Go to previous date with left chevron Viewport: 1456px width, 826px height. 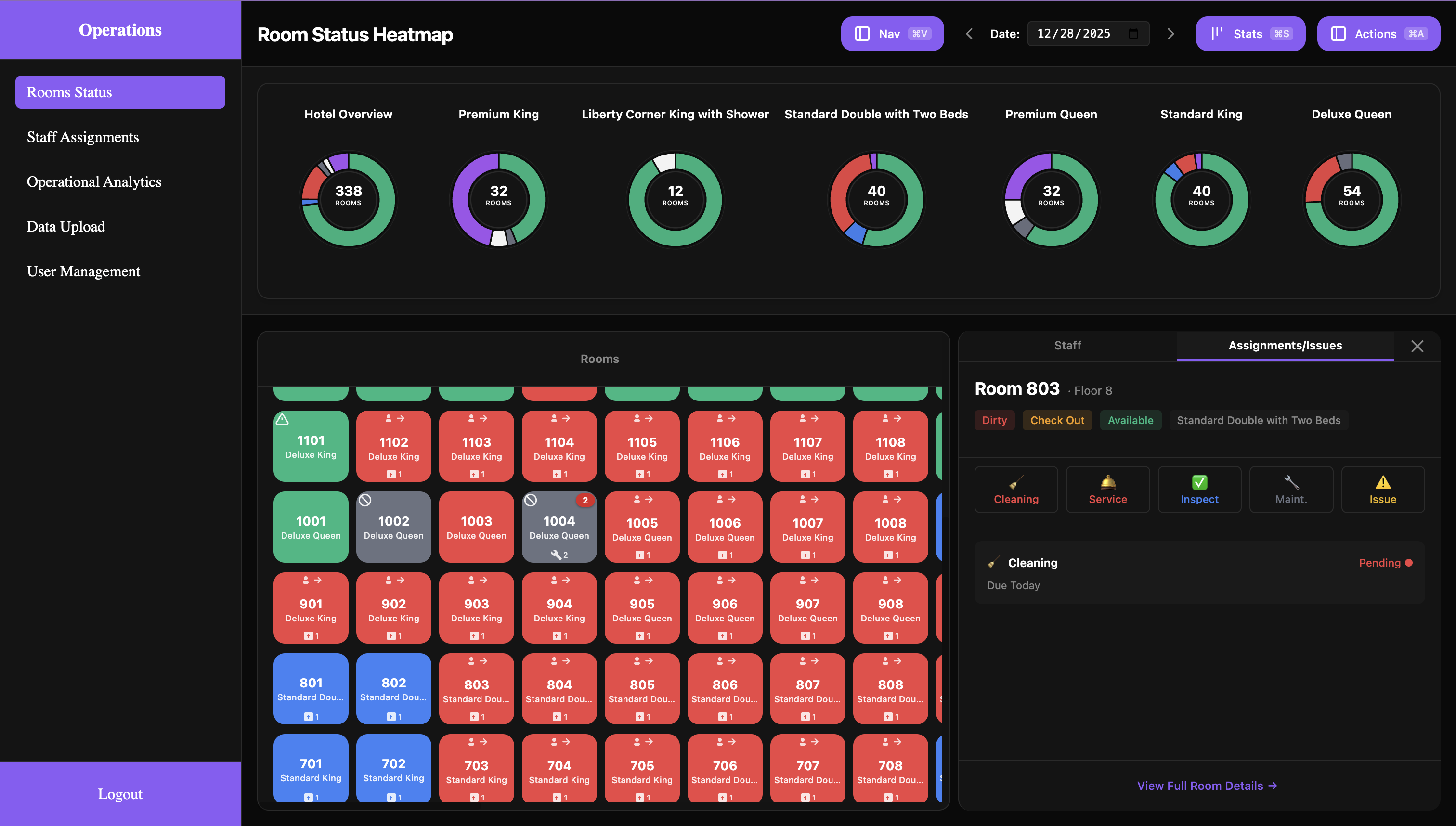point(969,34)
